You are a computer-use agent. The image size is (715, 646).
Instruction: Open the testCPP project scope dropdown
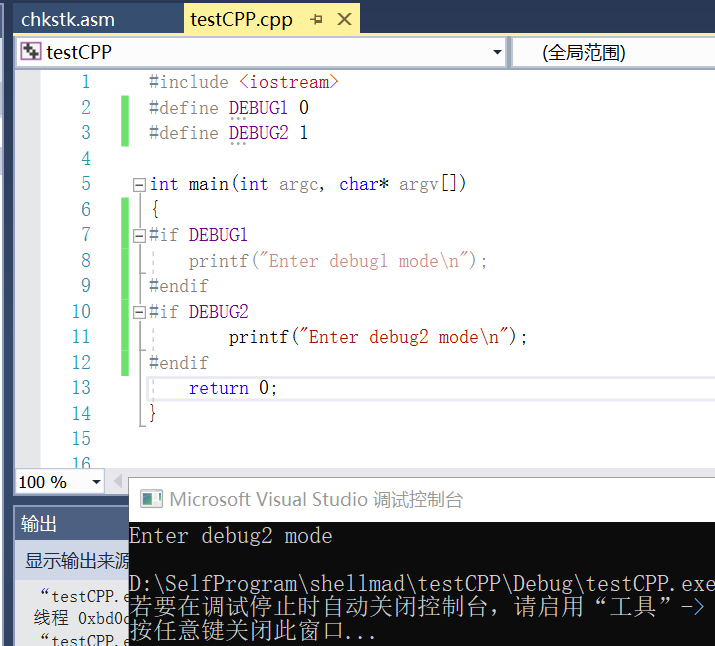(x=497, y=52)
